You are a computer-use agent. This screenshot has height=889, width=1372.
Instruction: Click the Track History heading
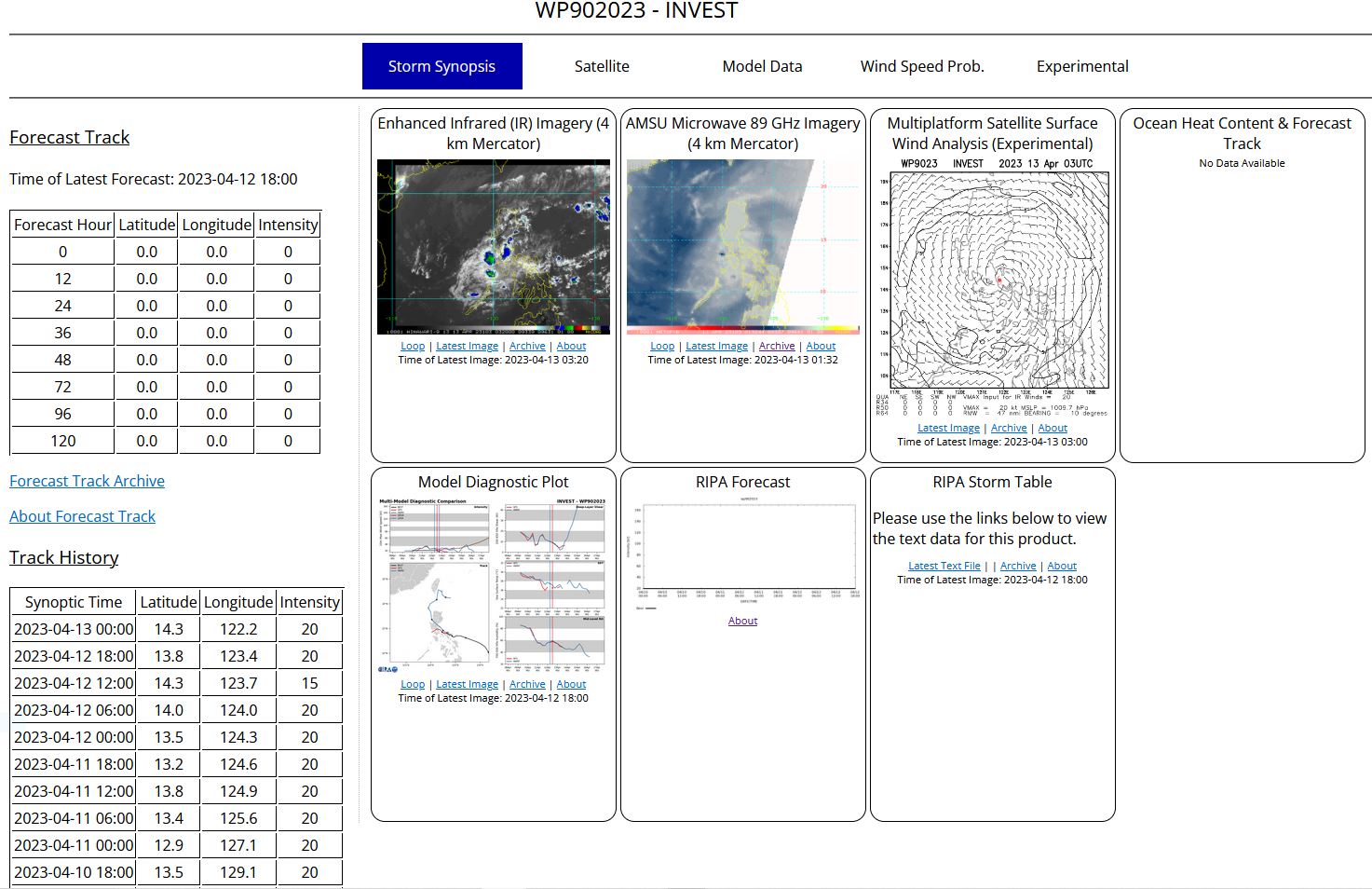(64, 557)
